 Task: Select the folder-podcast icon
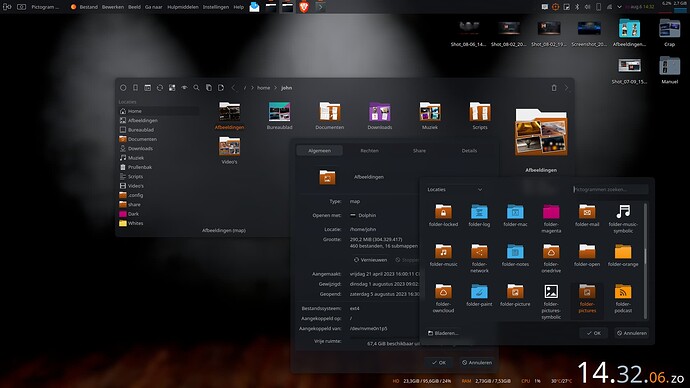click(x=623, y=299)
